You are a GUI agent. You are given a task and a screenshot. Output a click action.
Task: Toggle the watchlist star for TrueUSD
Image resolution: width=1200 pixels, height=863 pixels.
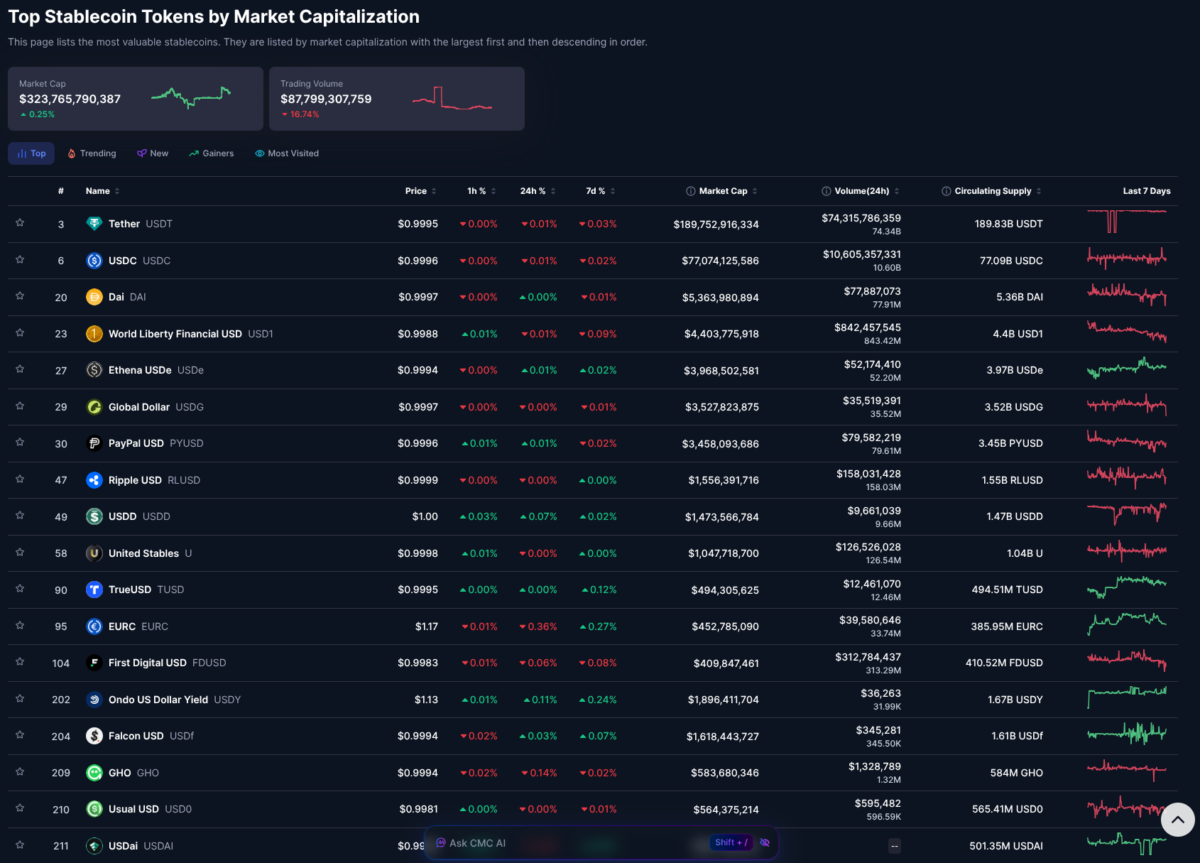[19, 590]
